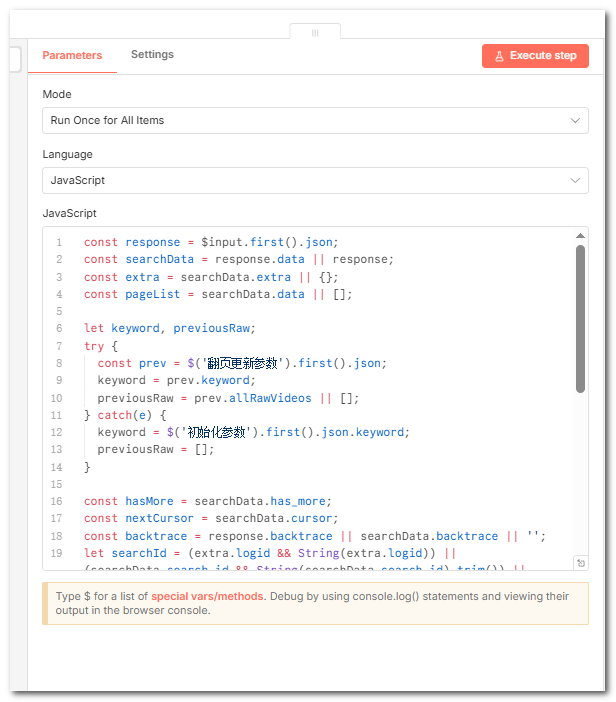Image resolution: width=616 pixels, height=702 pixels.
Task: Click the chevron arrow in Mode field
Action: pyautogui.click(x=575, y=121)
